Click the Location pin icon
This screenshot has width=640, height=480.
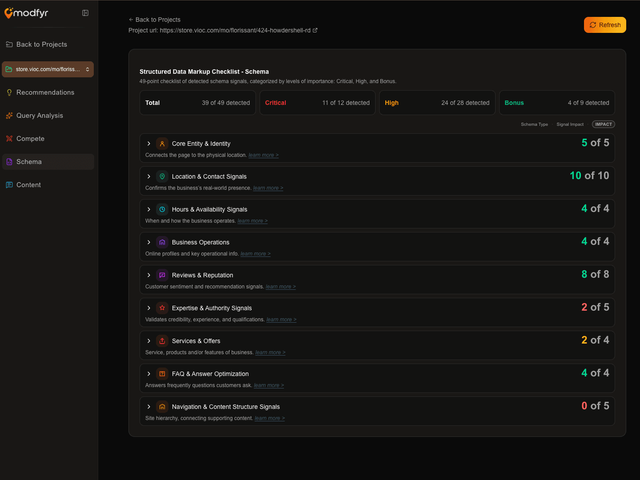coord(162,176)
